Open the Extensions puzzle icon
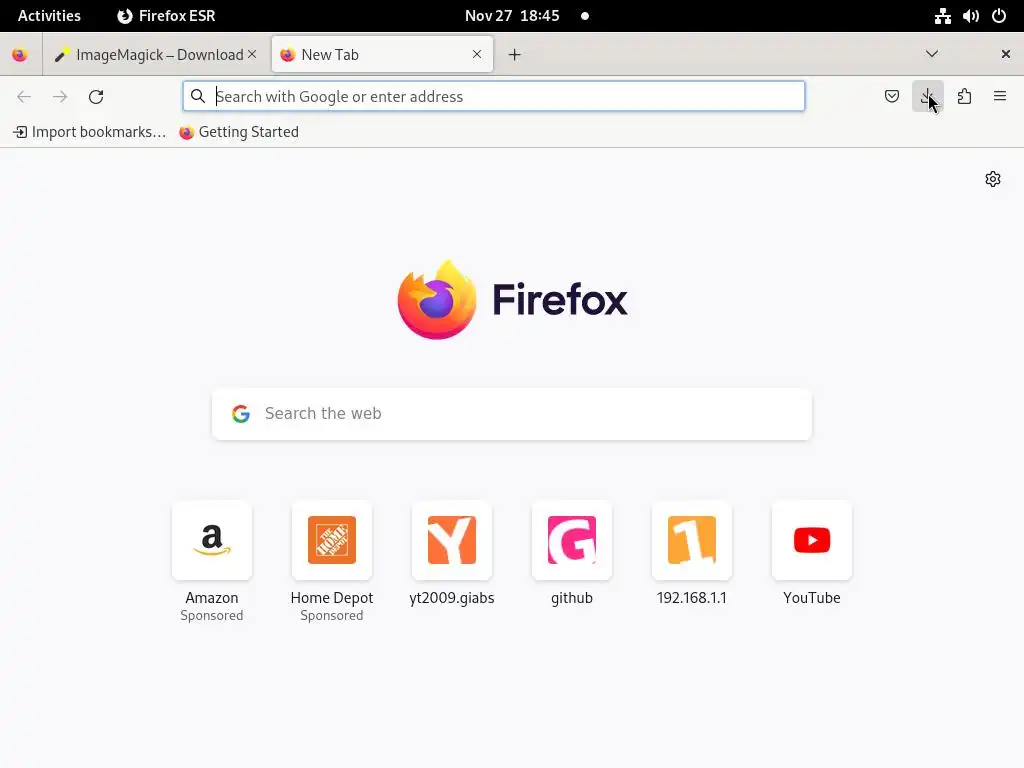1024x768 pixels. 964,97
